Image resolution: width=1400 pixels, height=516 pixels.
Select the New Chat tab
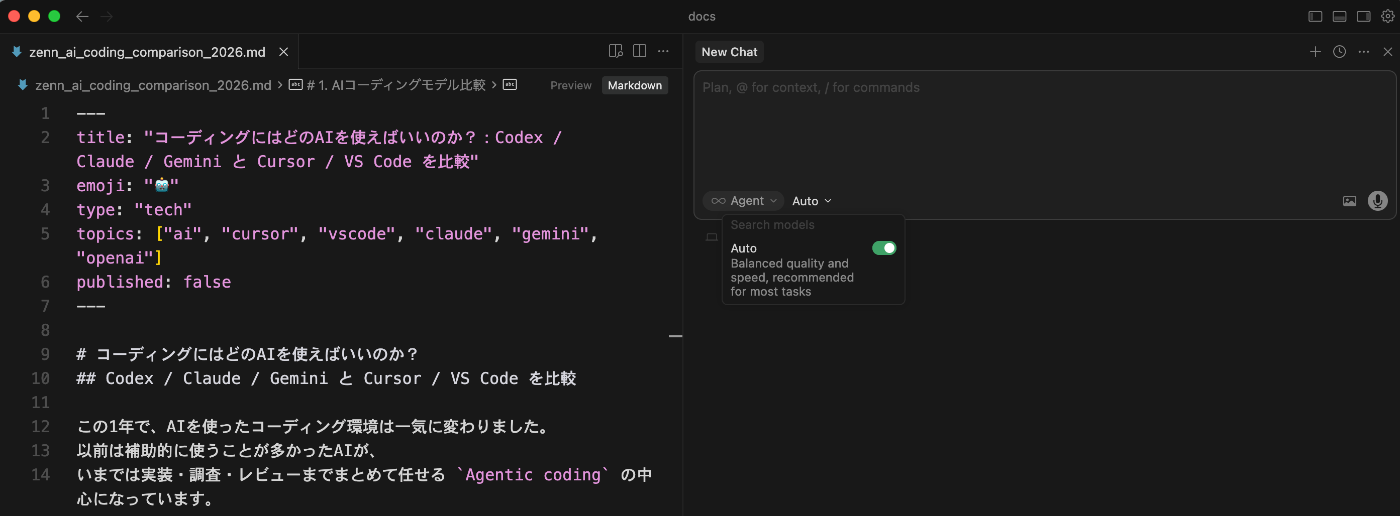click(729, 52)
